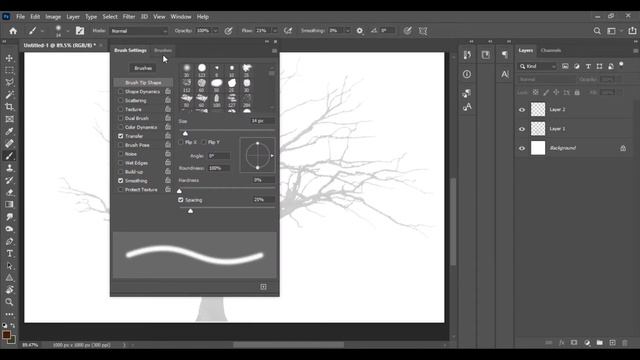Select Brush Tip Shape option
640x360 pixels.
click(x=143, y=82)
